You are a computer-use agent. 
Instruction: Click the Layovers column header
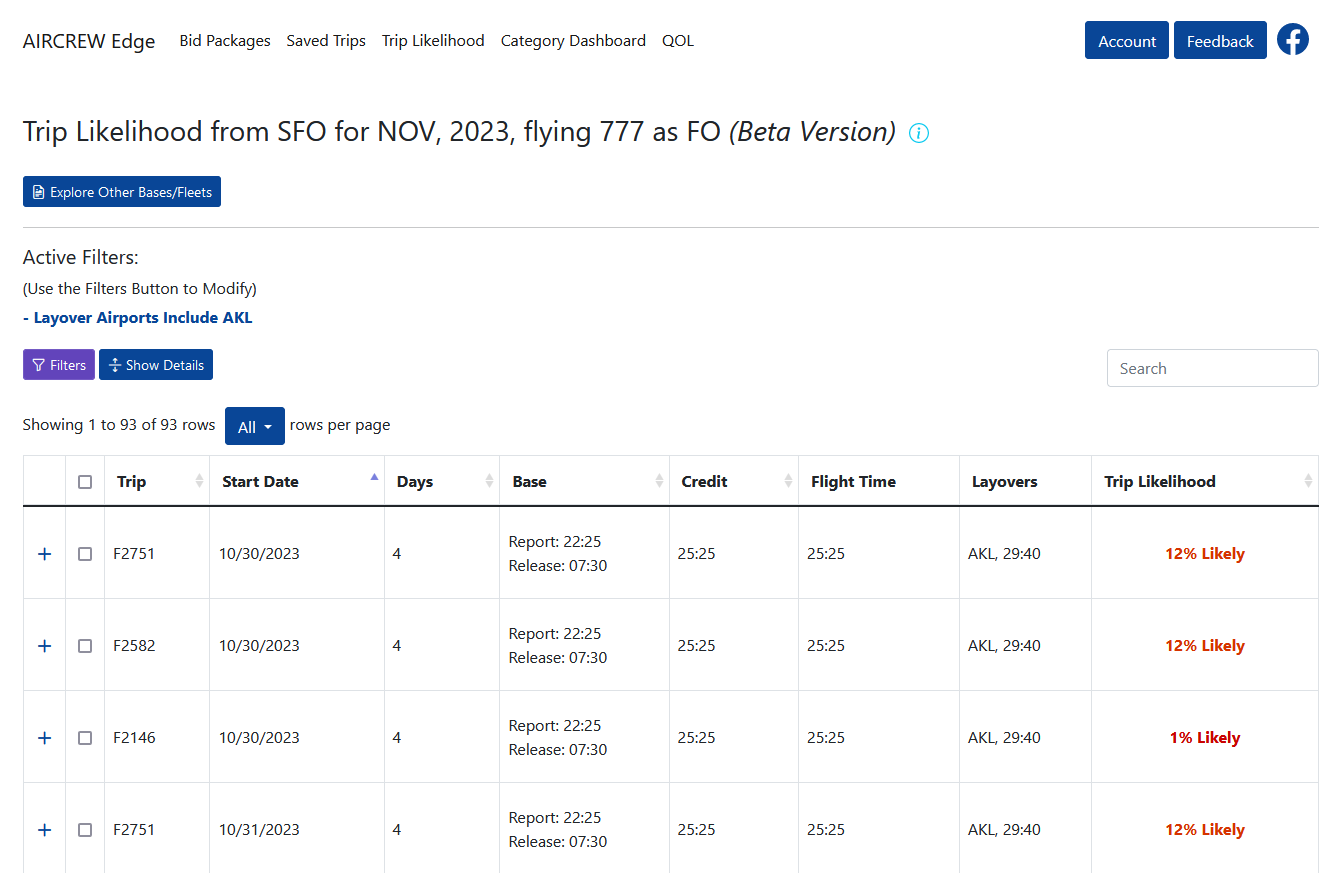coord(1026,482)
